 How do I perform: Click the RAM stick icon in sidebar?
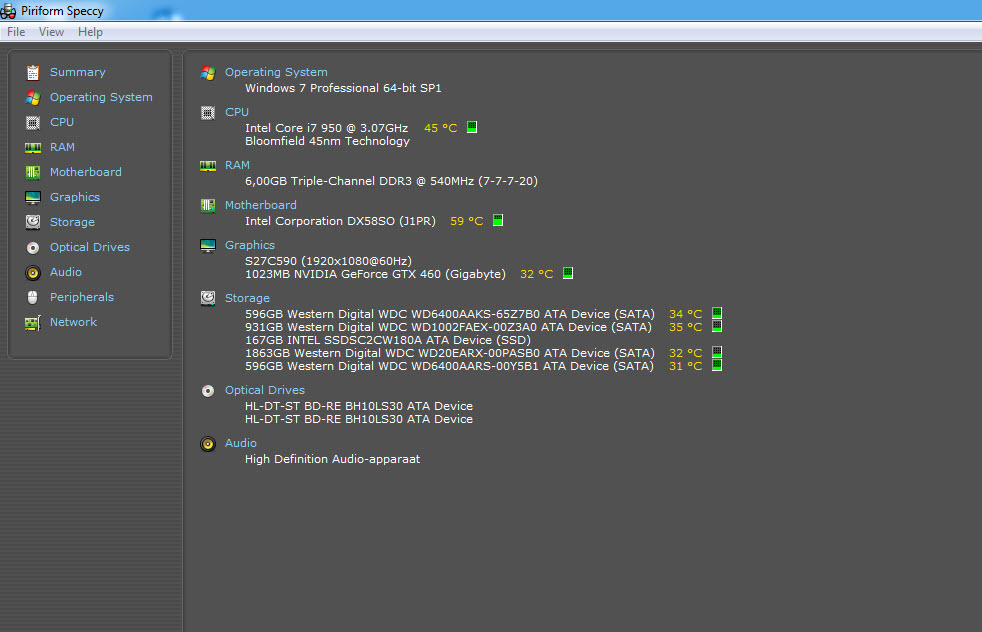coord(33,148)
